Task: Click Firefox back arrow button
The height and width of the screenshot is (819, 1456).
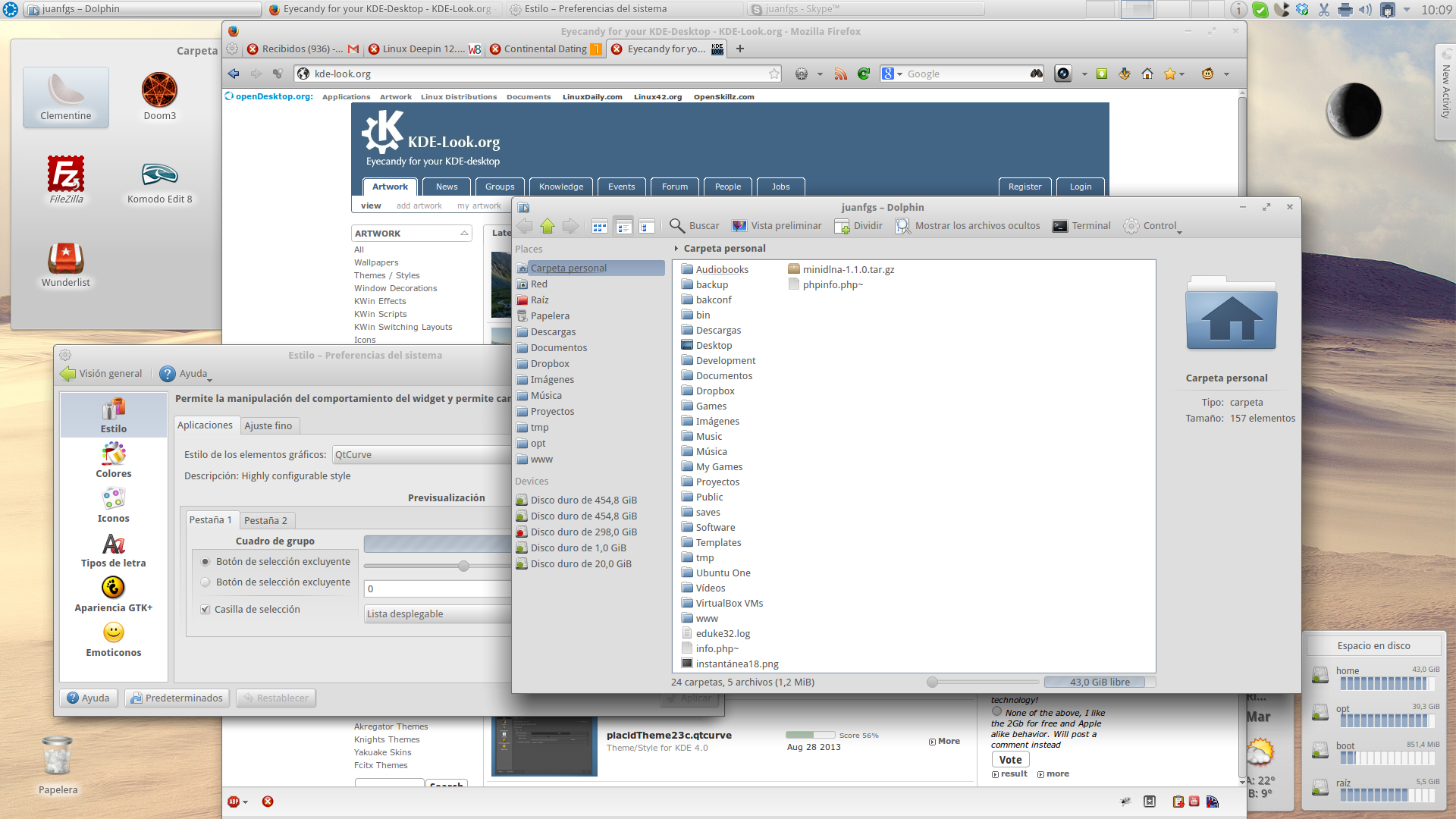Action: click(234, 74)
